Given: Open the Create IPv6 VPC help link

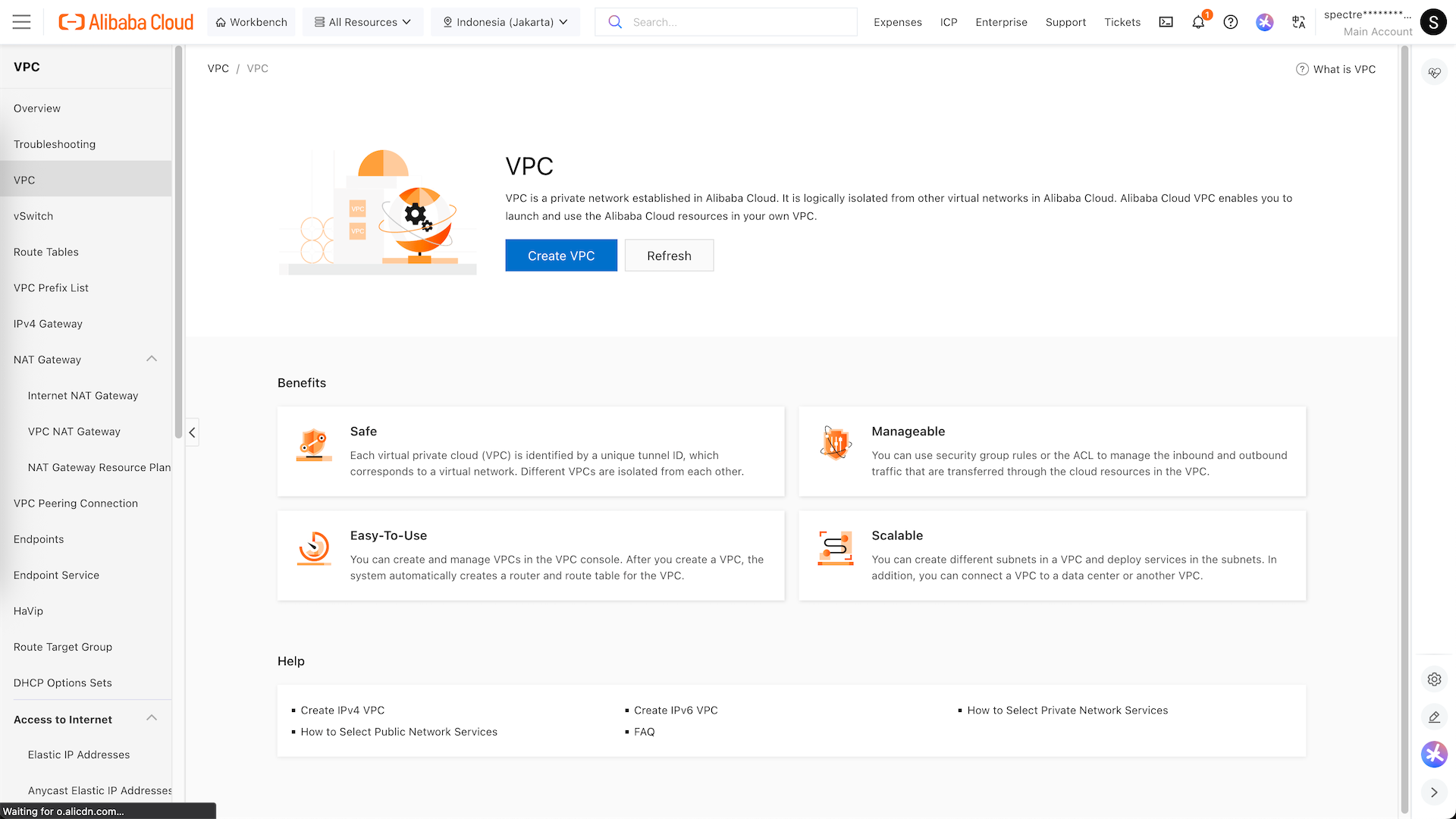Looking at the screenshot, I should tap(675, 711).
